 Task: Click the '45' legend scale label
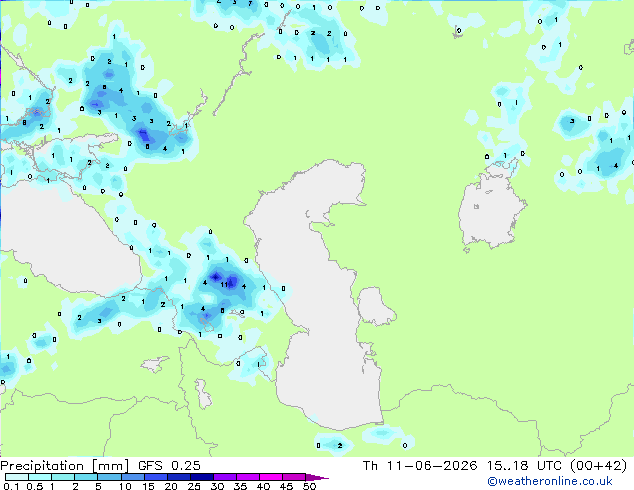coord(286,486)
